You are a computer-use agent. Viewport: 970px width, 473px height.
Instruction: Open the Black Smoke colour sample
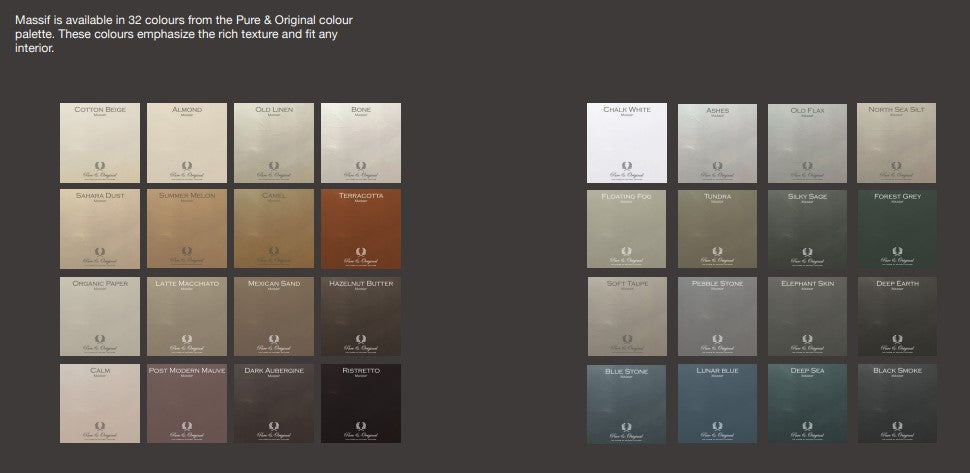[897, 403]
